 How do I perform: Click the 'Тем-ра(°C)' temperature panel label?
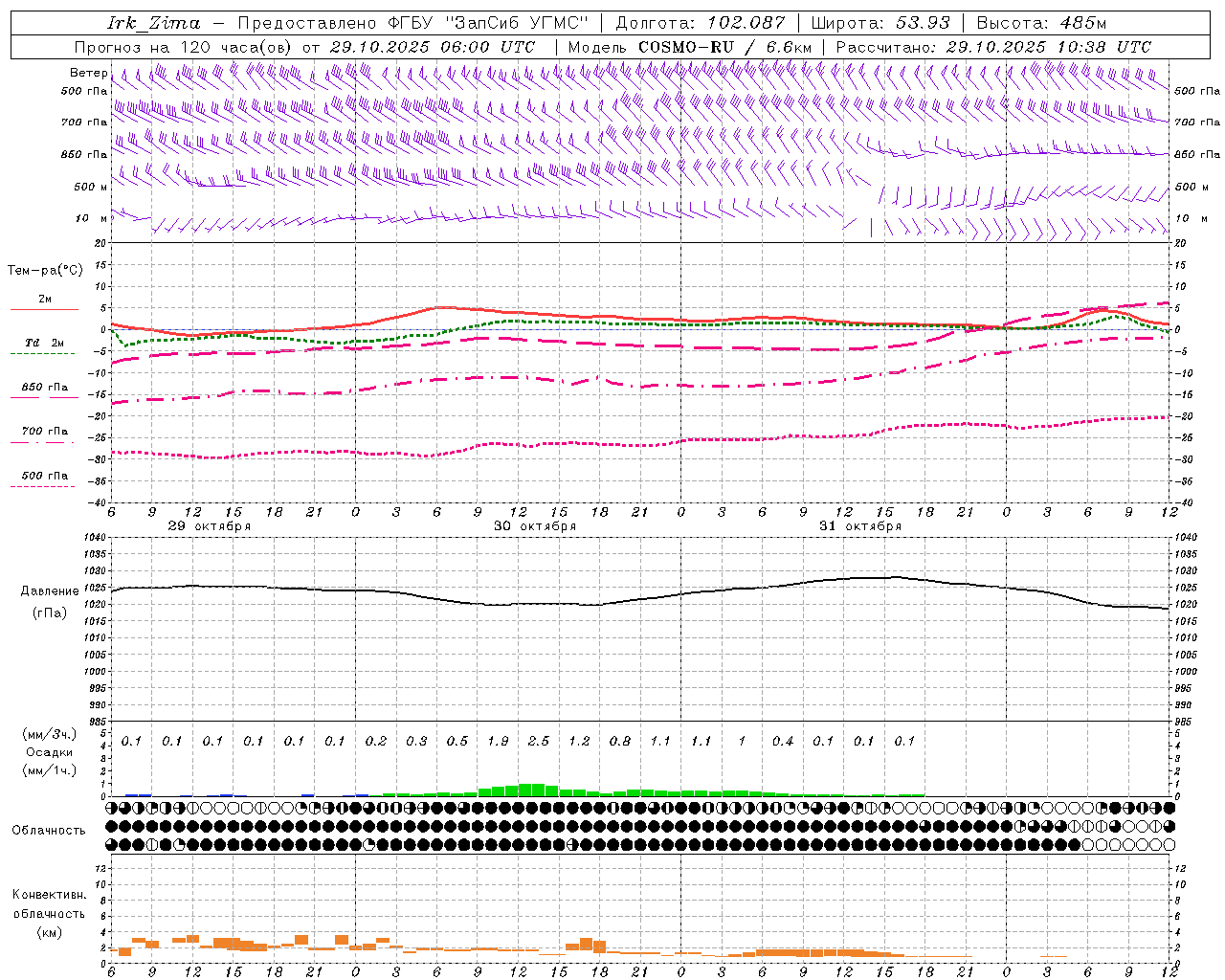click(x=45, y=271)
